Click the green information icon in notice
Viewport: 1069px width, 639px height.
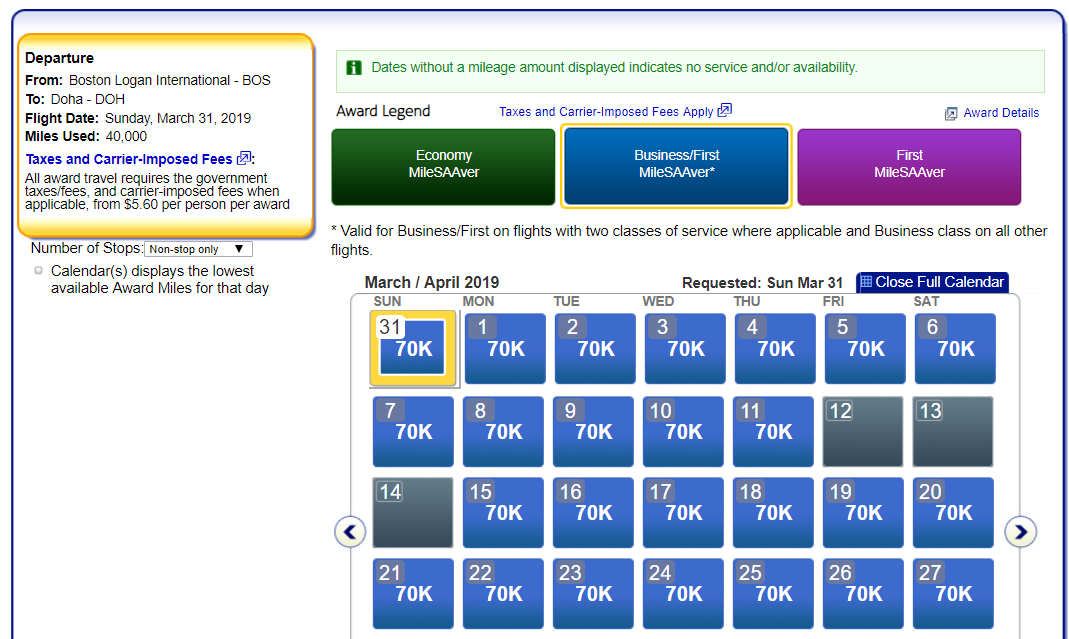[354, 68]
